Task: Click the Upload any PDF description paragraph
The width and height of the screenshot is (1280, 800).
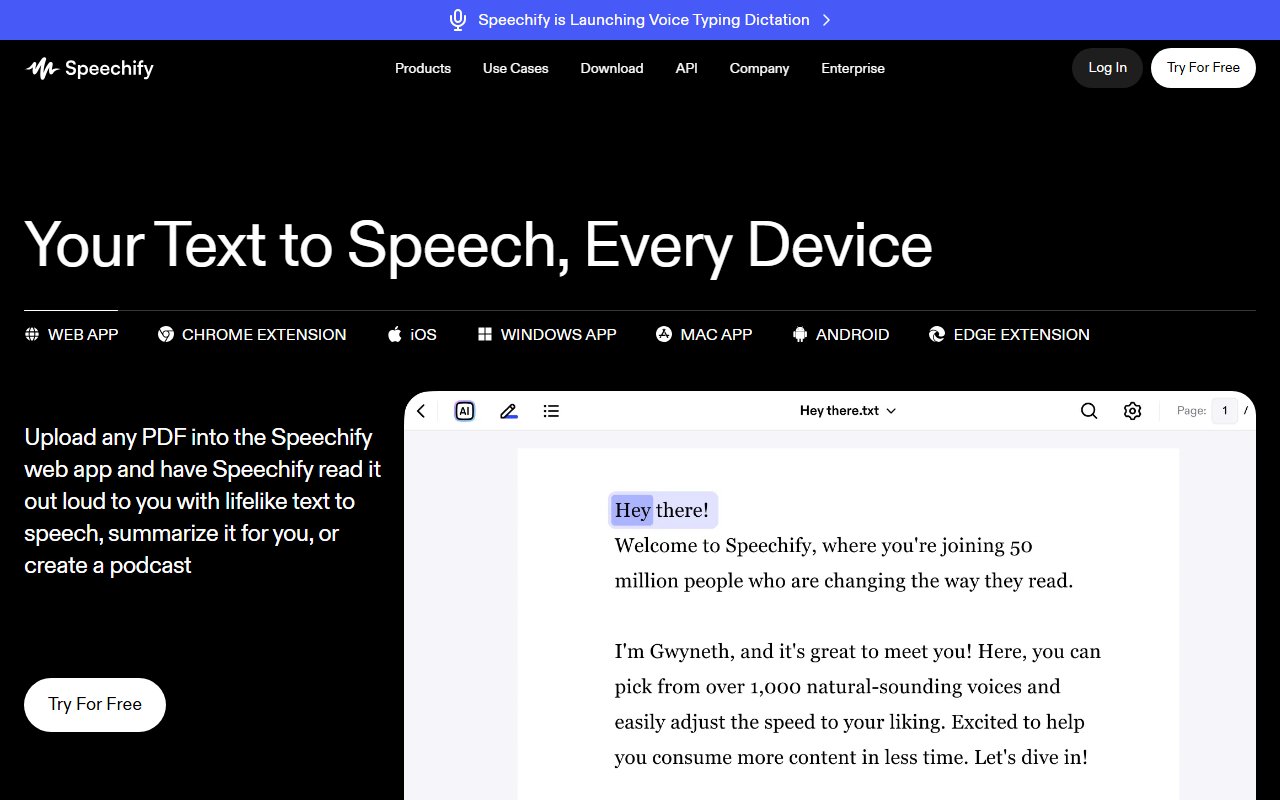Action: (203, 501)
